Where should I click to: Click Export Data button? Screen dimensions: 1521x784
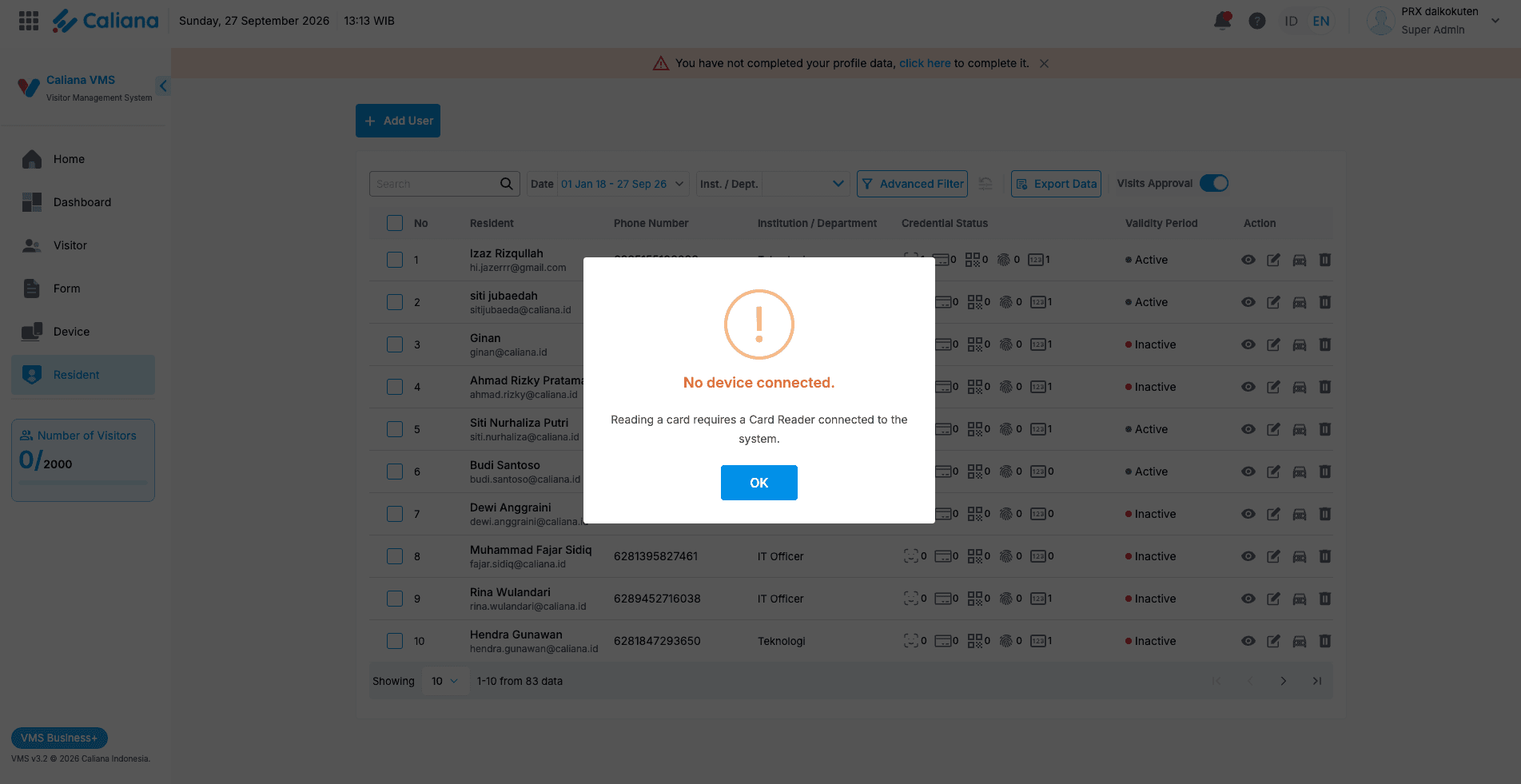tap(1056, 184)
